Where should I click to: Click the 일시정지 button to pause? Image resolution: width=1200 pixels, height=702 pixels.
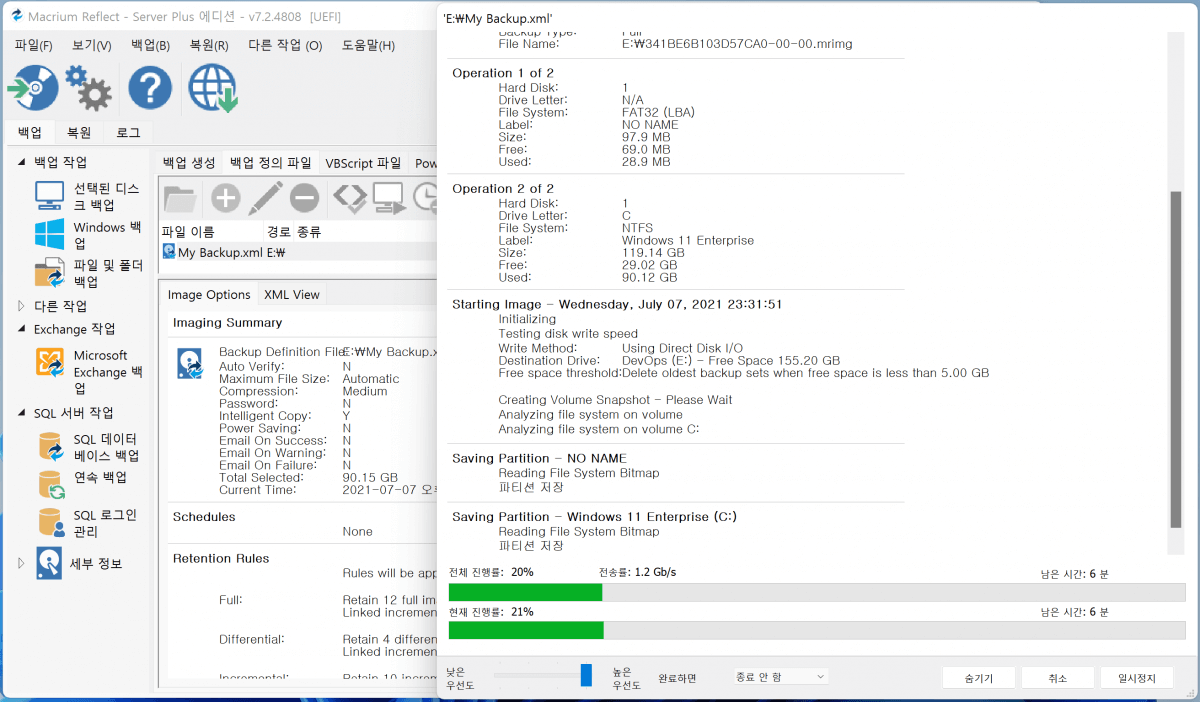[1137, 678]
